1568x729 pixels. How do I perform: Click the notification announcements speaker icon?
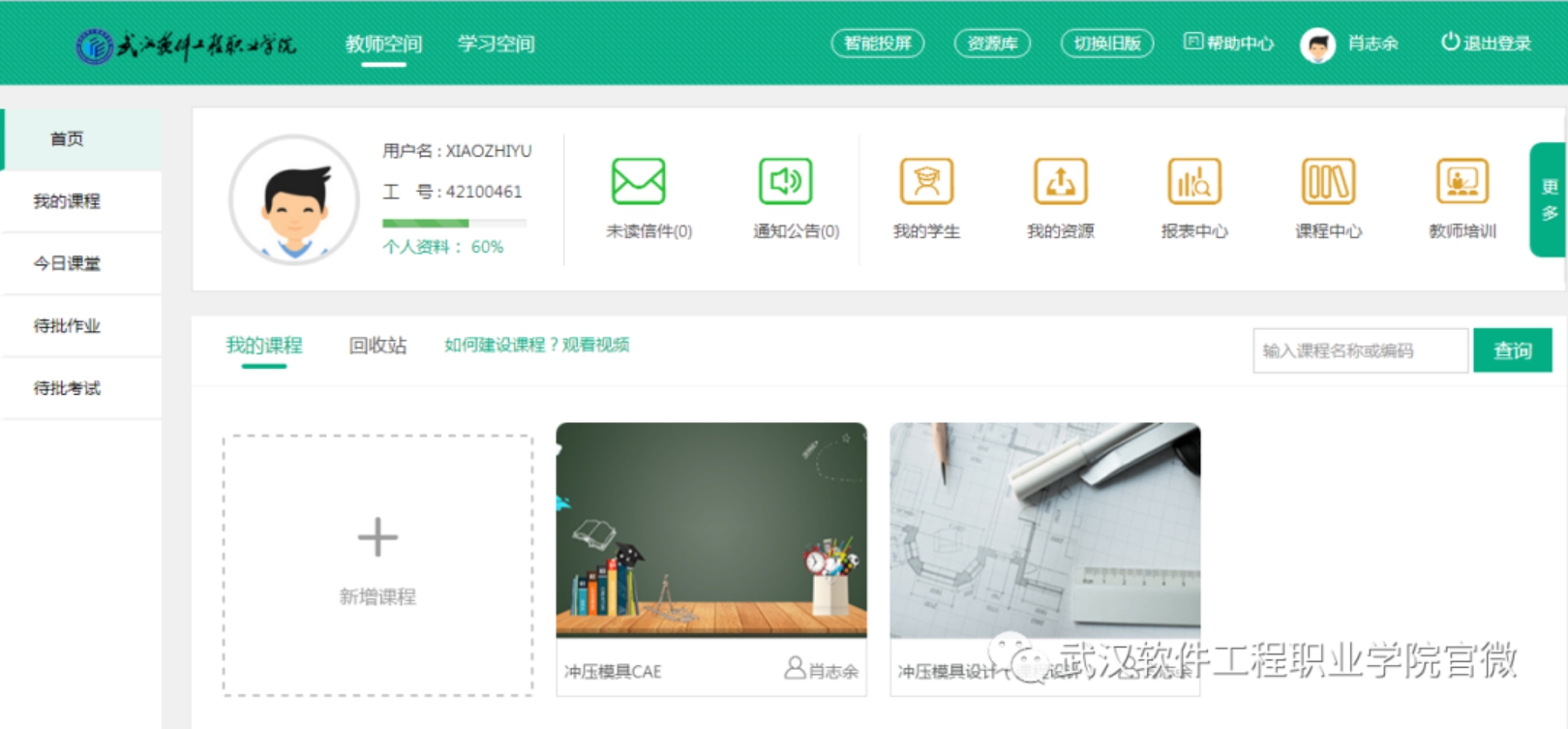[785, 181]
